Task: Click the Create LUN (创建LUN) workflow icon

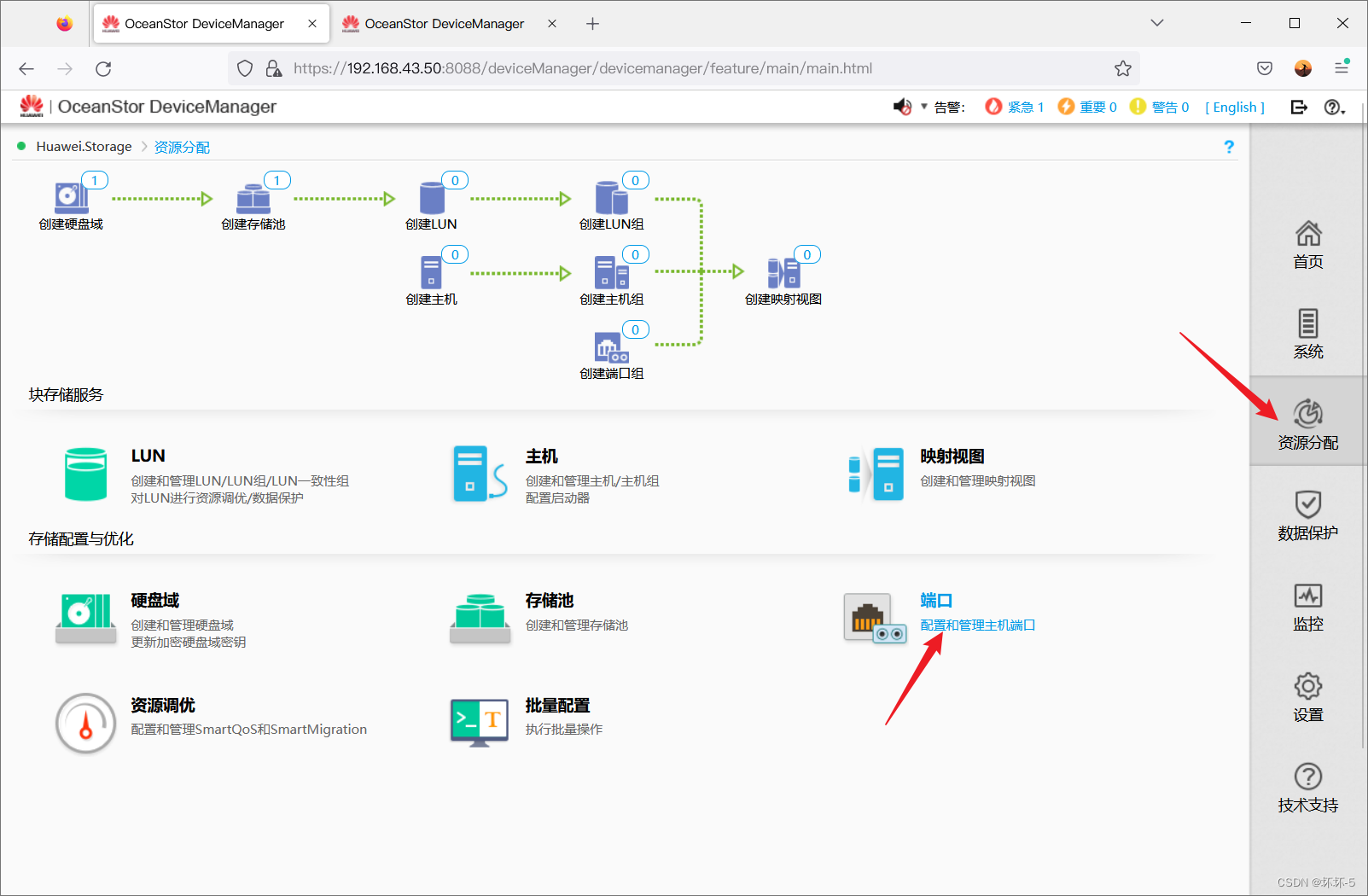Action: (432, 198)
